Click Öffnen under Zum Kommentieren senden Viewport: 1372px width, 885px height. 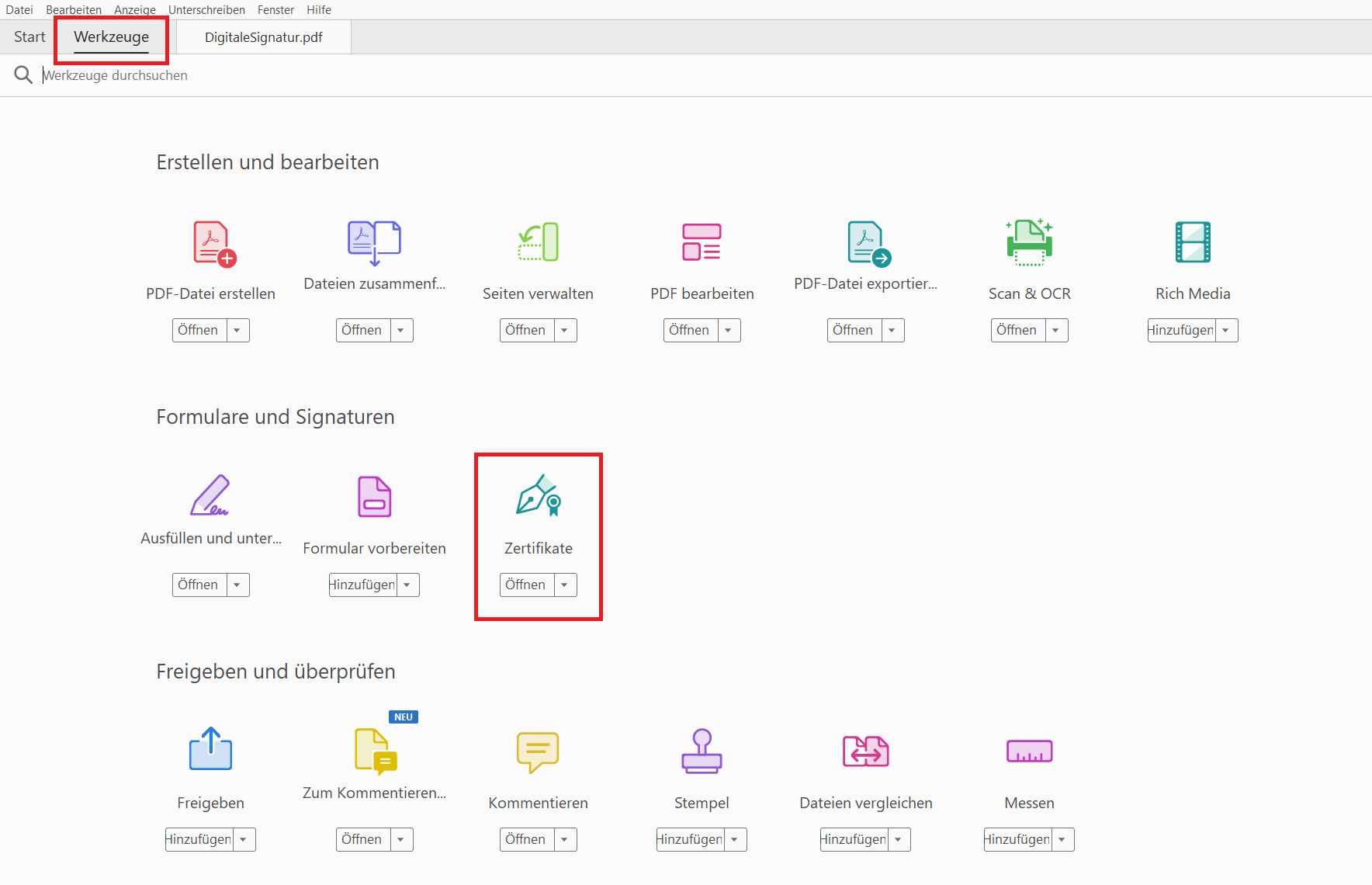362,839
